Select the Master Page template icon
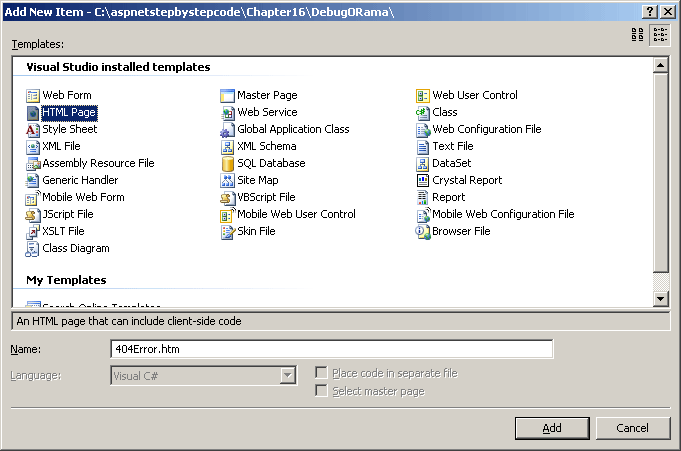This screenshot has width=681, height=451. click(227, 96)
